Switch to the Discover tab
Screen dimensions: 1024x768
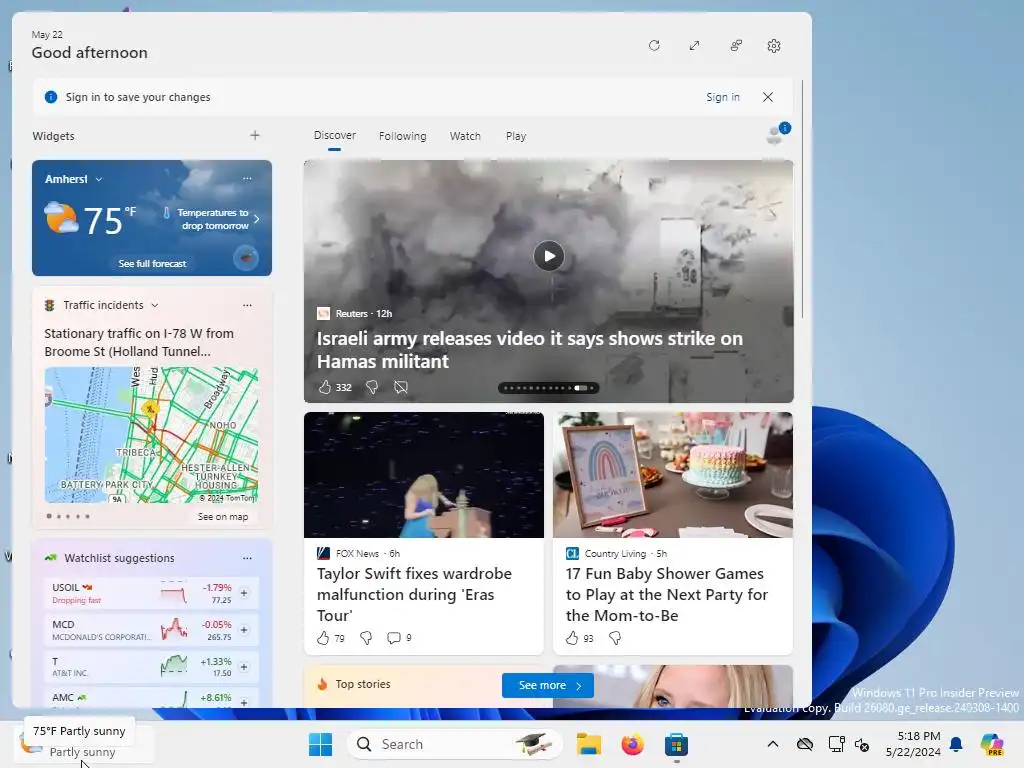click(x=334, y=135)
